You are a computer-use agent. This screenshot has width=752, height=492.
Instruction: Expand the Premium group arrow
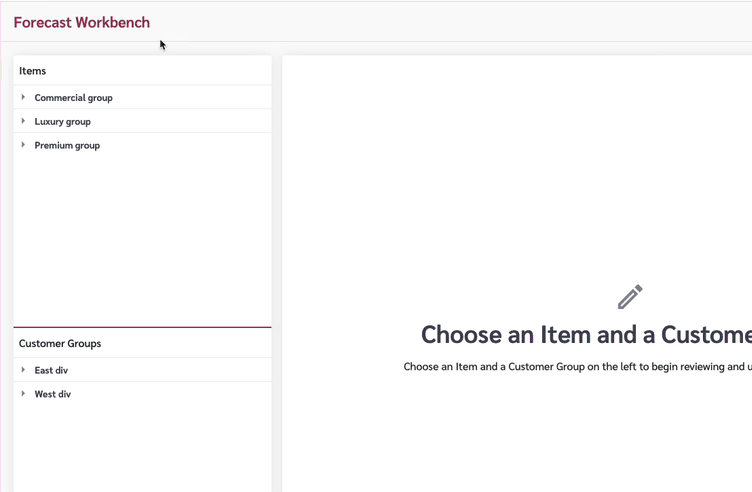tap(23, 145)
